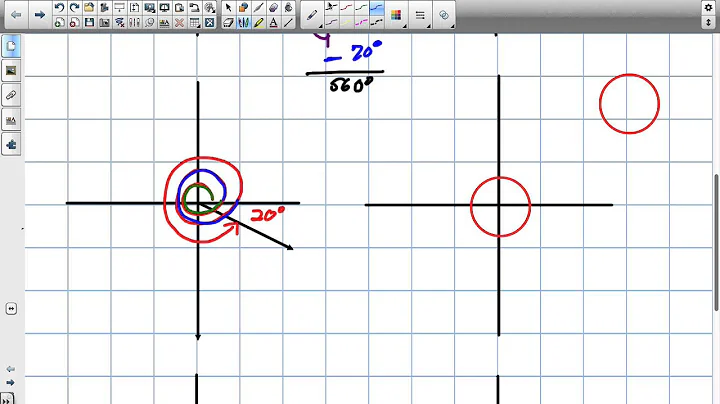Pick the black pen line style with cursor
The image size is (720, 404).
331,7
